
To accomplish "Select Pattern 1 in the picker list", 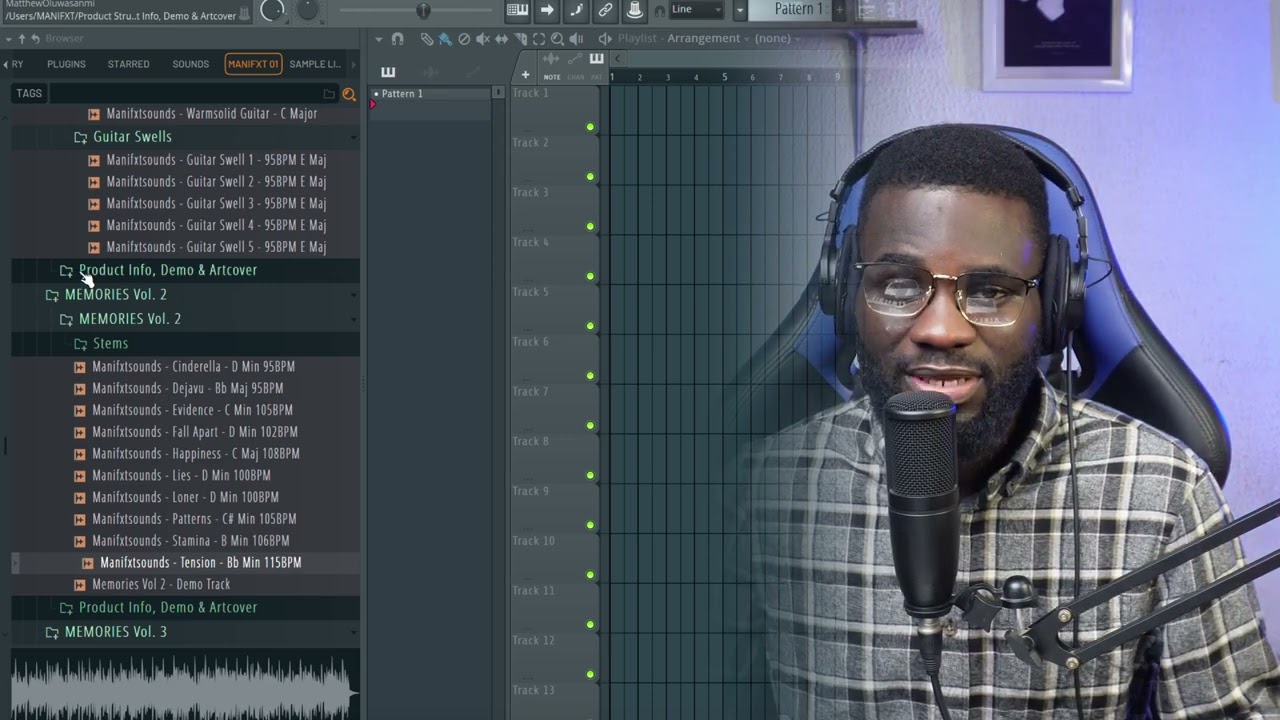I will tap(431, 93).
